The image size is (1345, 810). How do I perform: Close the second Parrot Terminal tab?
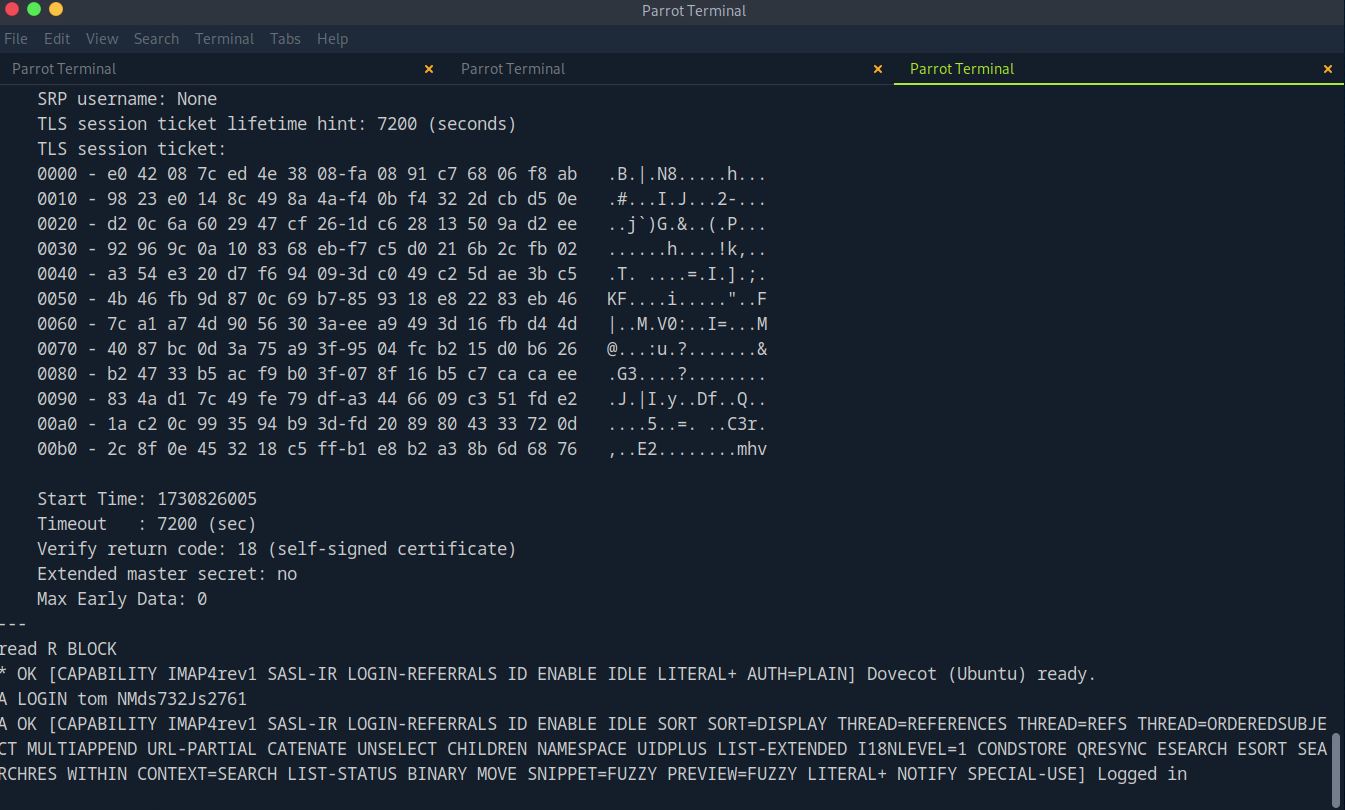878,69
